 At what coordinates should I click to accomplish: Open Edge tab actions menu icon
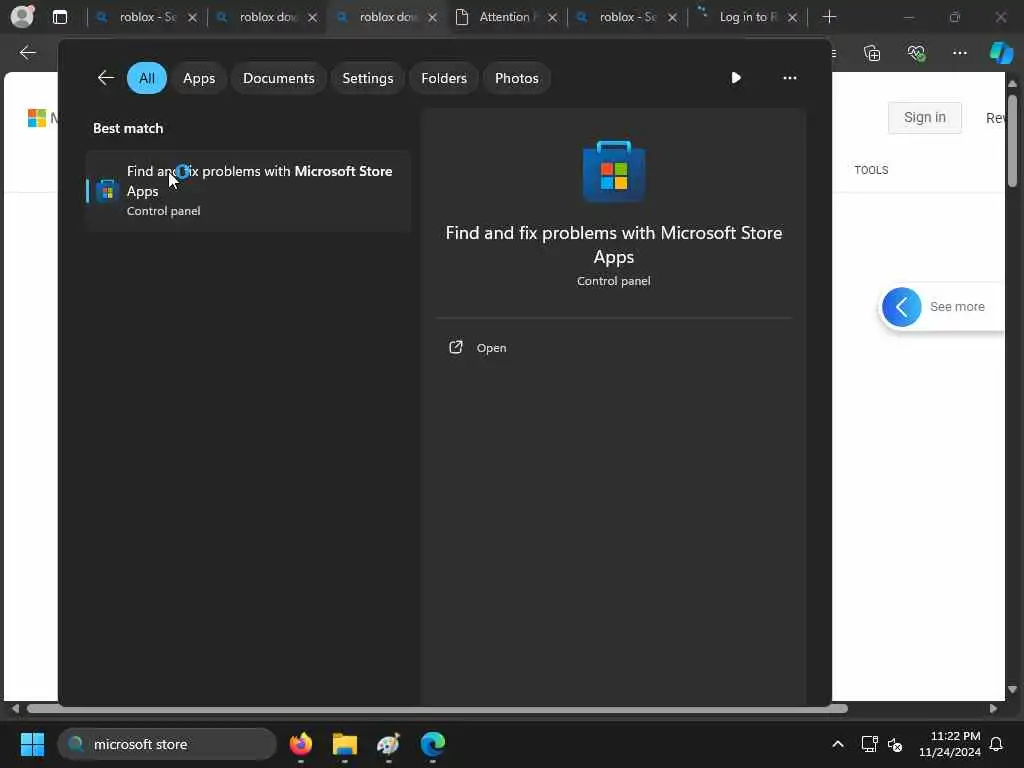click(x=59, y=17)
